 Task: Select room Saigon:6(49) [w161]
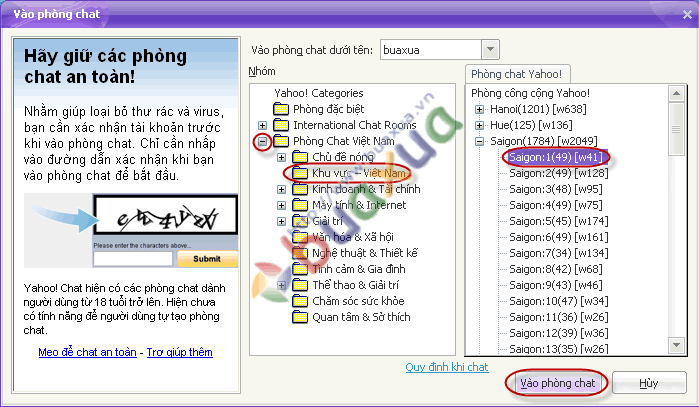[x=559, y=237]
